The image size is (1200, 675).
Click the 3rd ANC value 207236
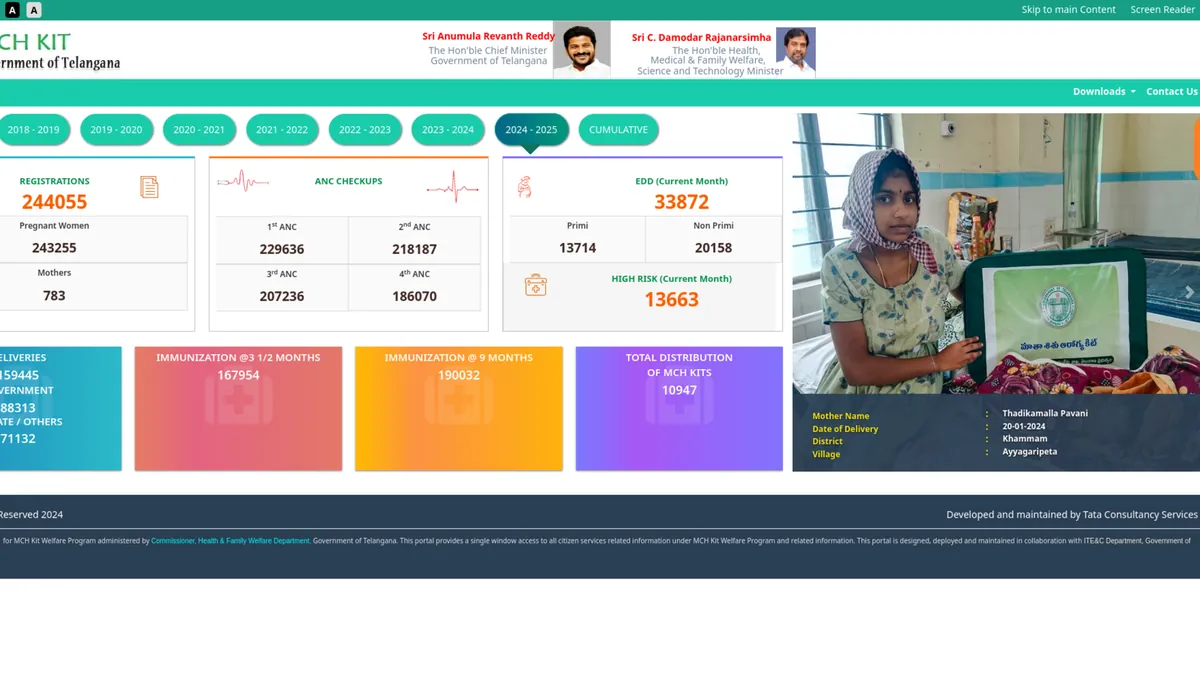(282, 296)
